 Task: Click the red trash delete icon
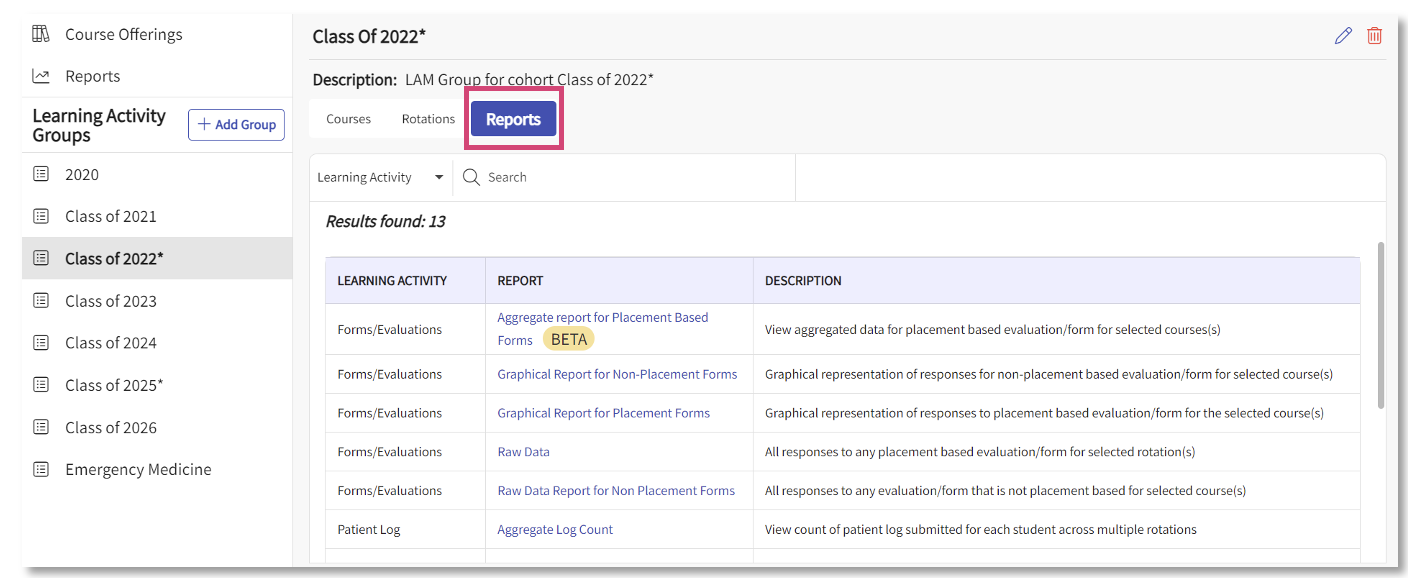pyautogui.click(x=1375, y=36)
